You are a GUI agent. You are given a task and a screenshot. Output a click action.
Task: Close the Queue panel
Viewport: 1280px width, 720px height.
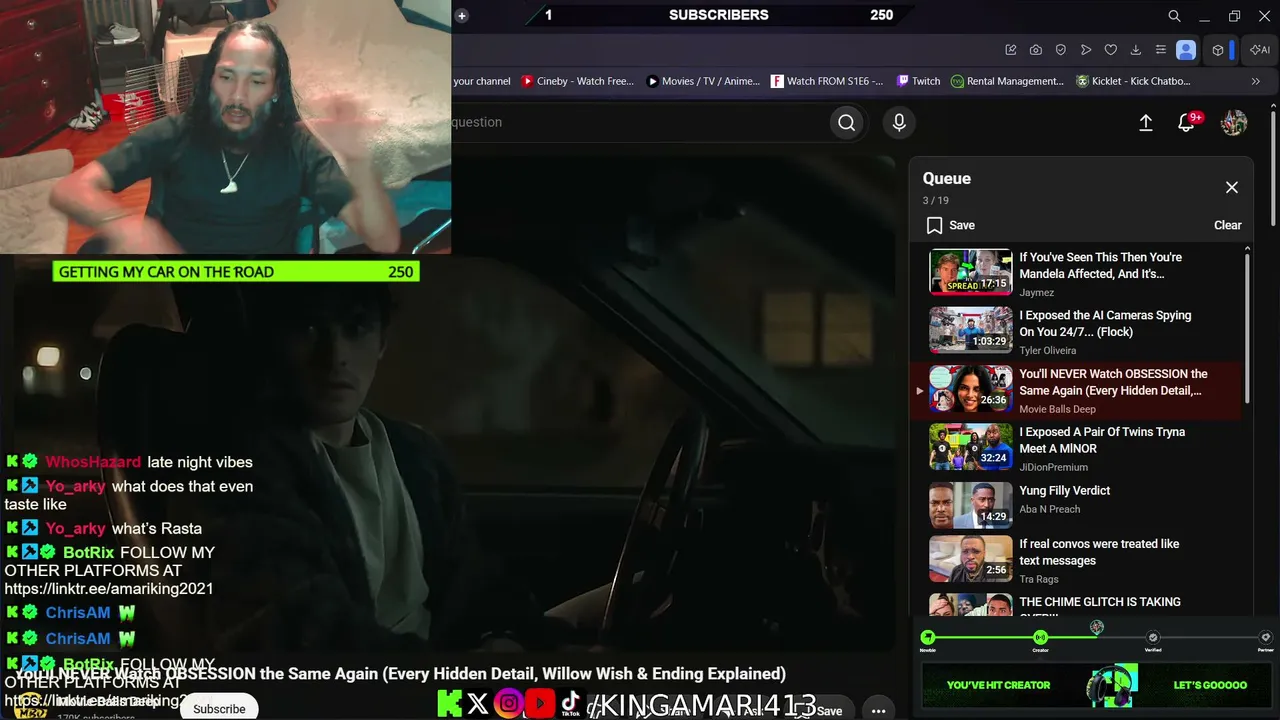click(x=1232, y=187)
